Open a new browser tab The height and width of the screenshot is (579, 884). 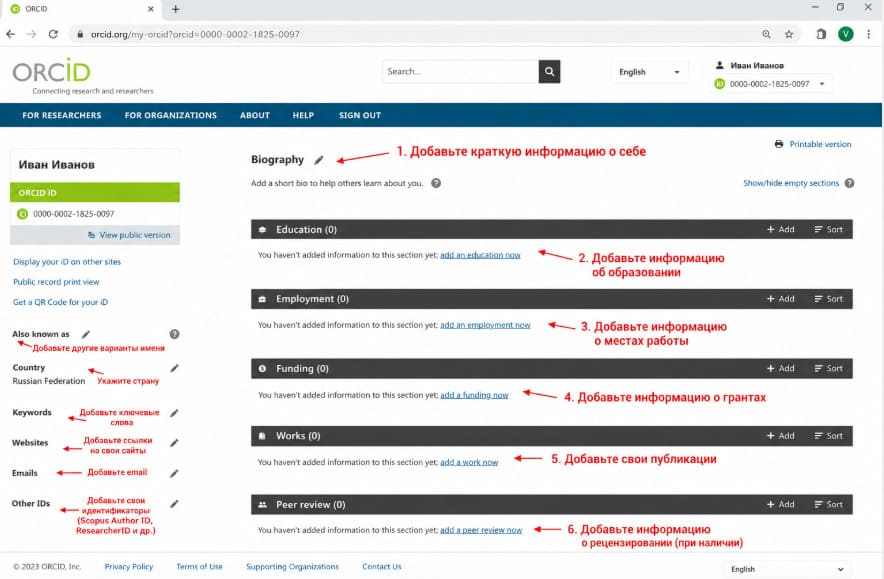coord(176,9)
